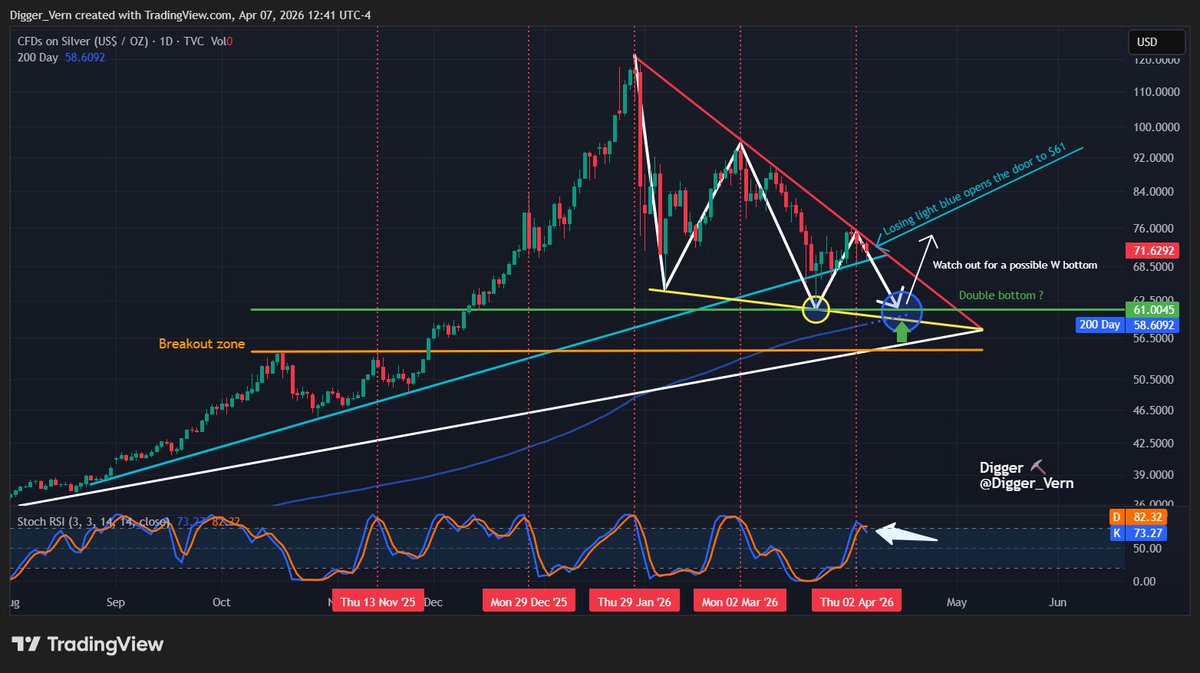This screenshot has width=1200, height=673.
Task: Click the 'Breakout zone' orange label
Action: [x=200, y=343]
